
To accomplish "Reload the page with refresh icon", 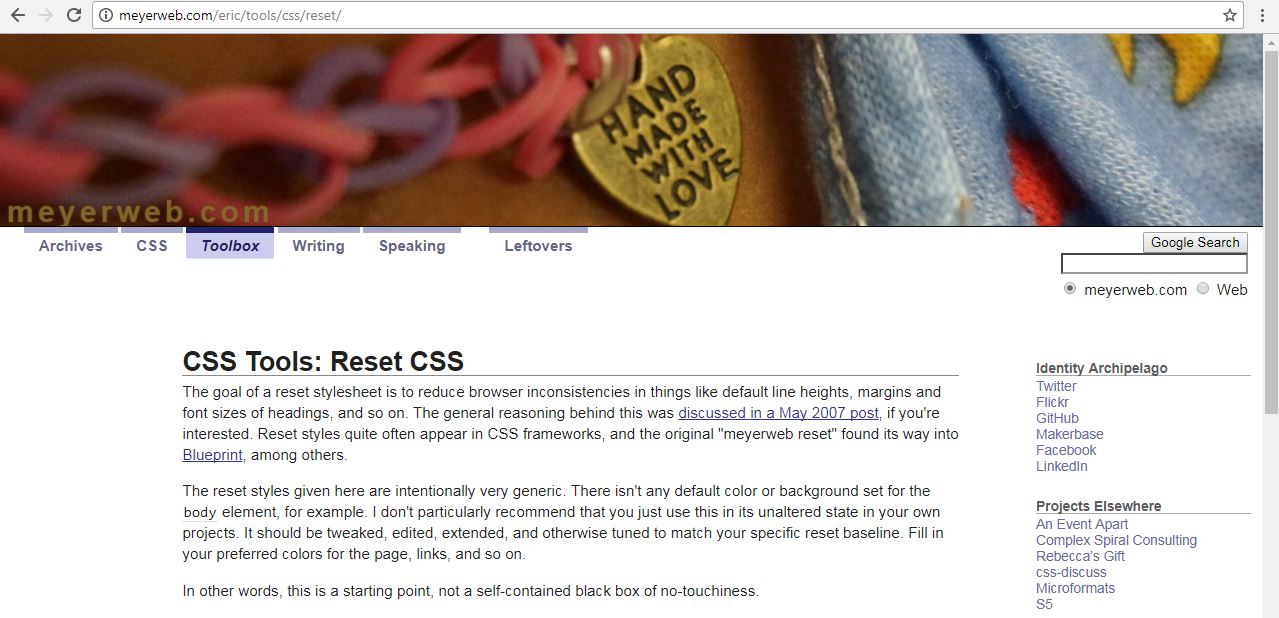I will [x=74, y=15].
